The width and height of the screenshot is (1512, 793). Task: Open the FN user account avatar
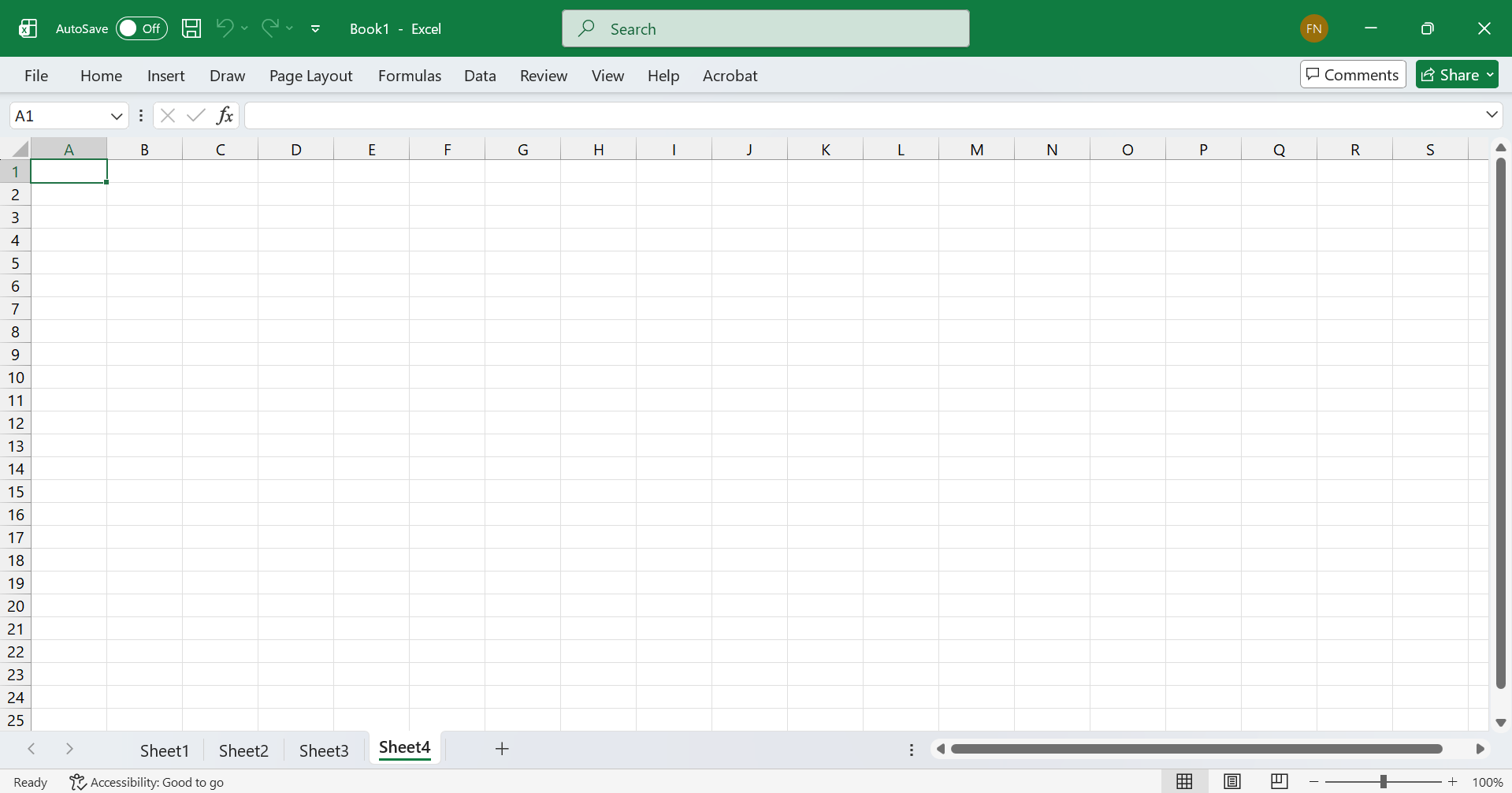tap(1313, 28)
